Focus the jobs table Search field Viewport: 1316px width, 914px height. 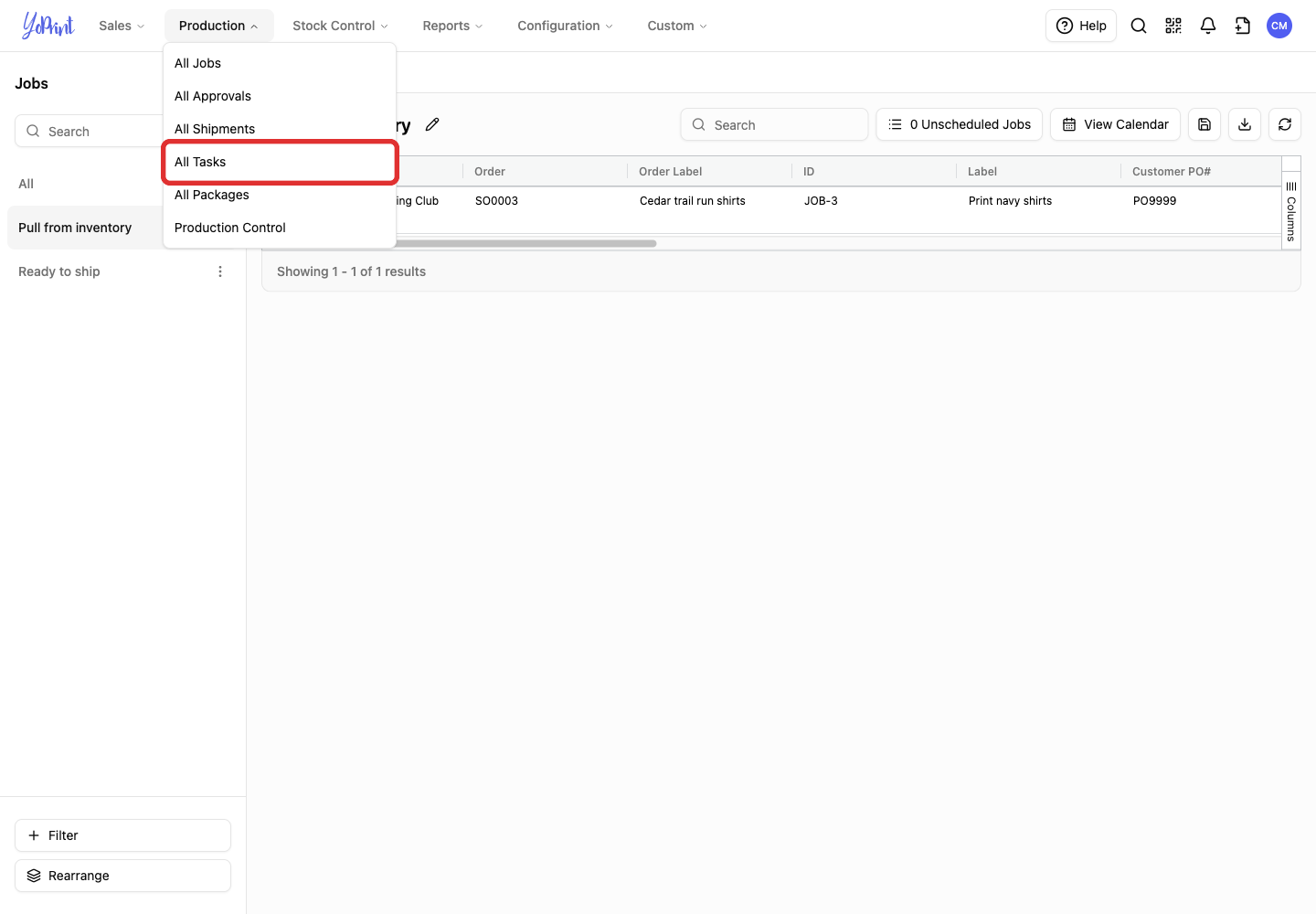[774, 124]
